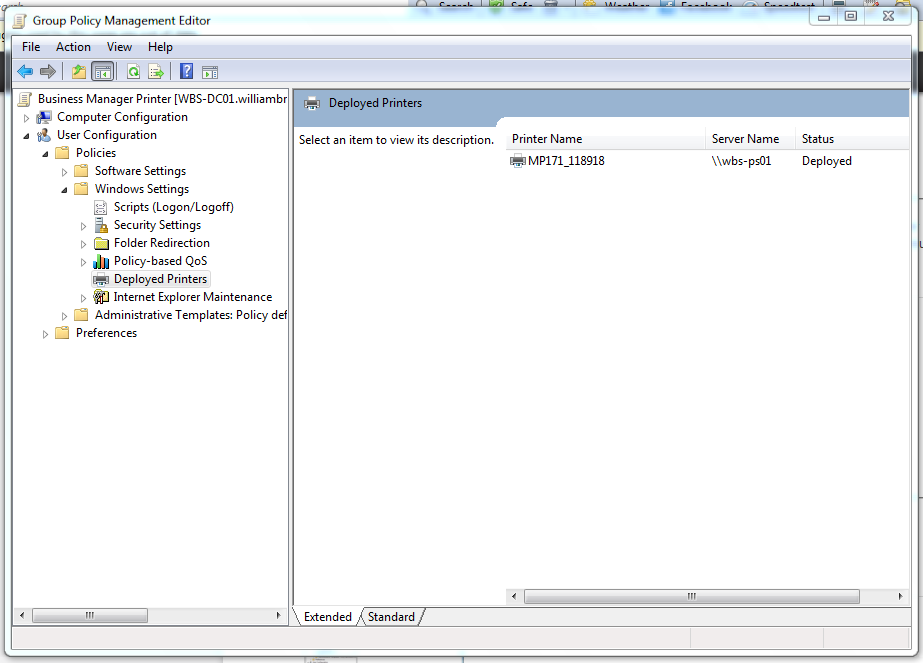
Task: Collapse the Windows Settings node
Action: tap(63, 188)
